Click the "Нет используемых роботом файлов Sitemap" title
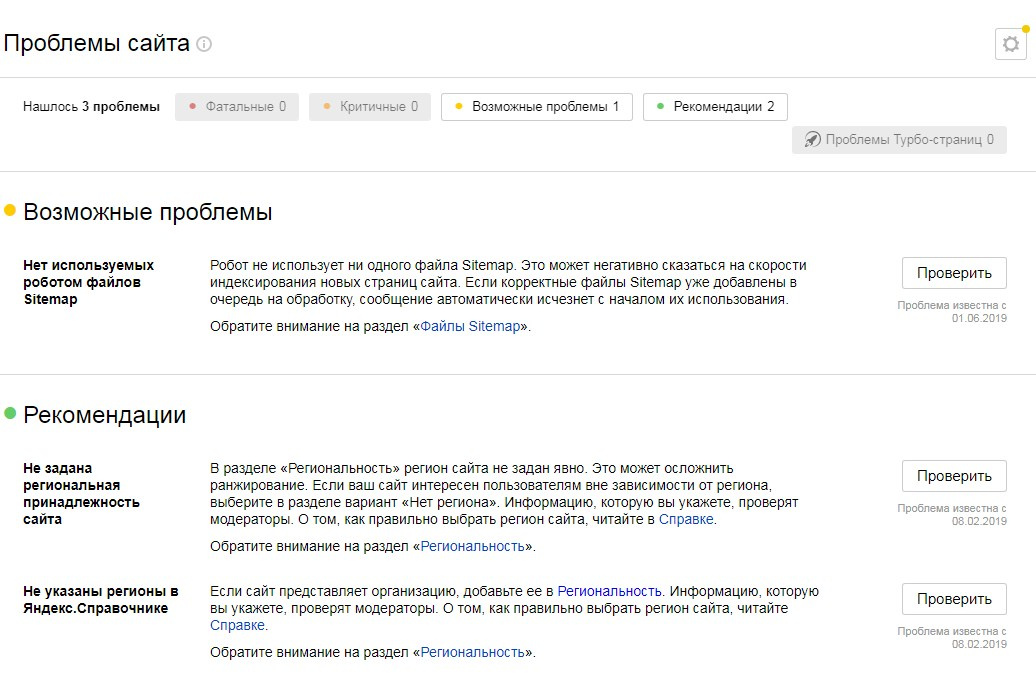The image size is (1036, 679). (88, 282)
